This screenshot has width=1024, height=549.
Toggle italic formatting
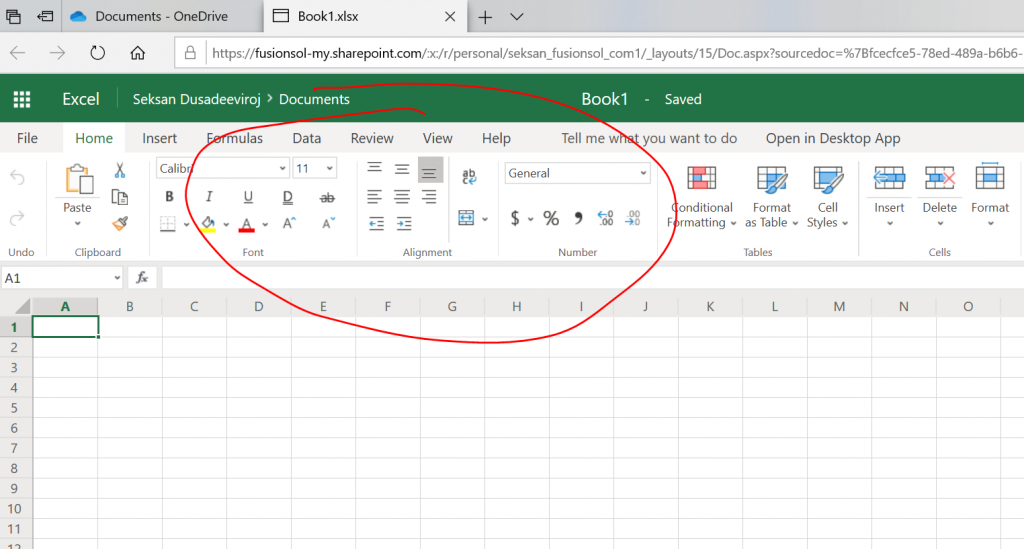tap(209, 197)
